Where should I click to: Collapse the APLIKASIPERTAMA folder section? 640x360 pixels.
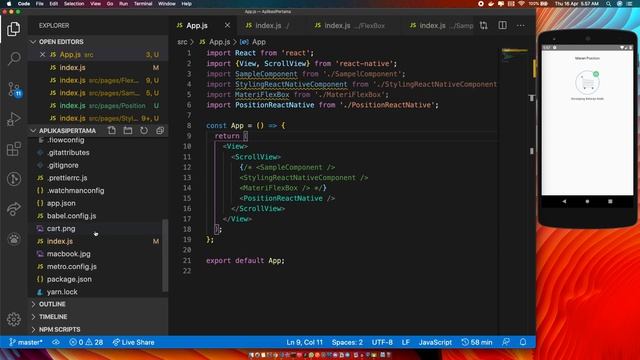[x=67, y=131]
